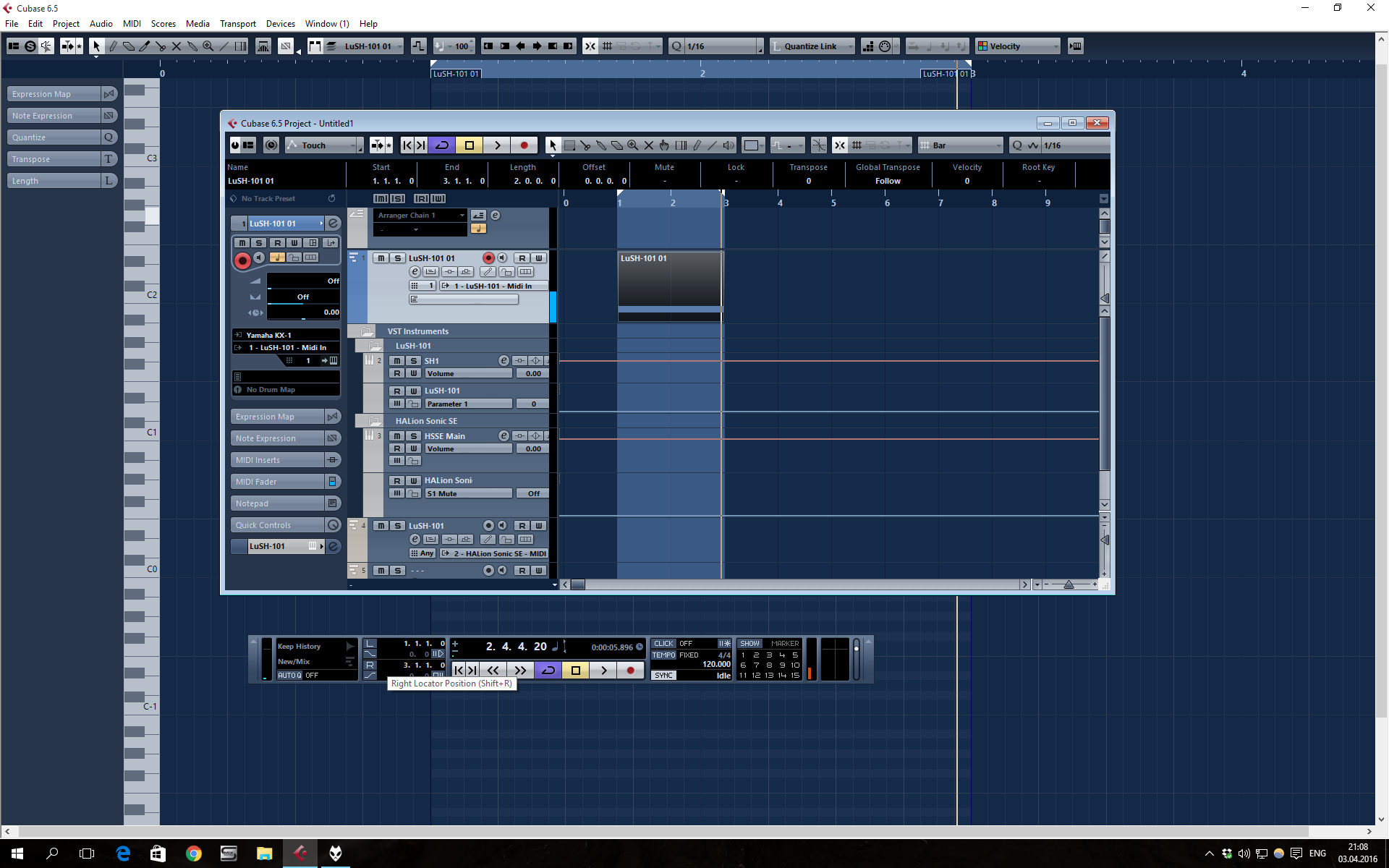The height and width of the screenshot is (868, 1389).
Task: Click Record button in project window toolbar
Action: (524, 145)
